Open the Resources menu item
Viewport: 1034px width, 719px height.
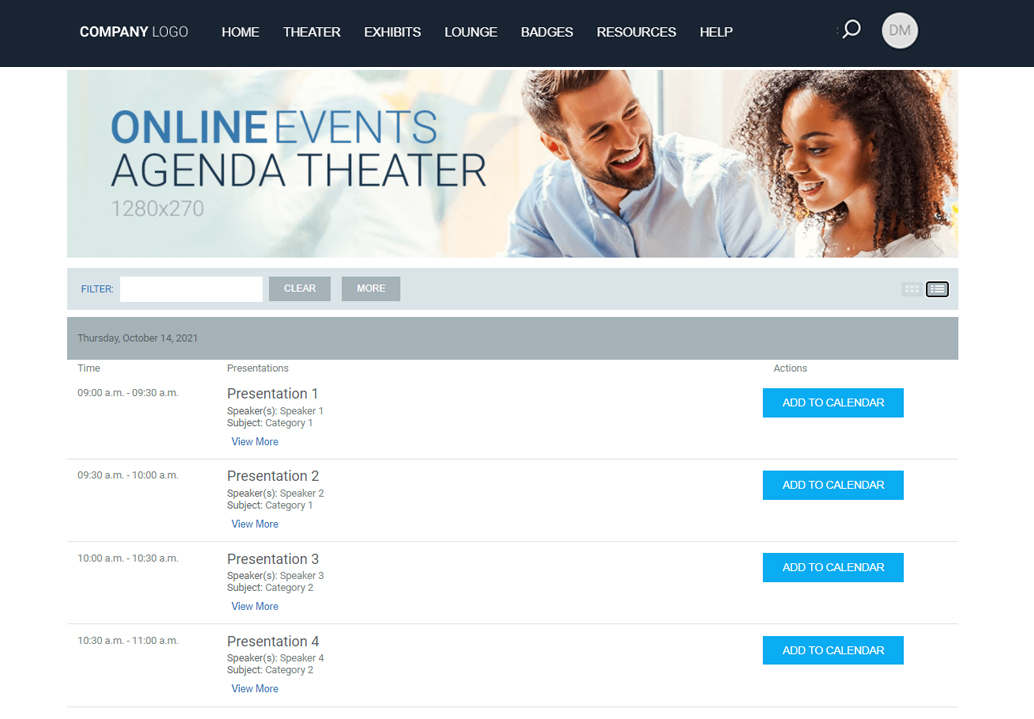(x=636, y=32)
